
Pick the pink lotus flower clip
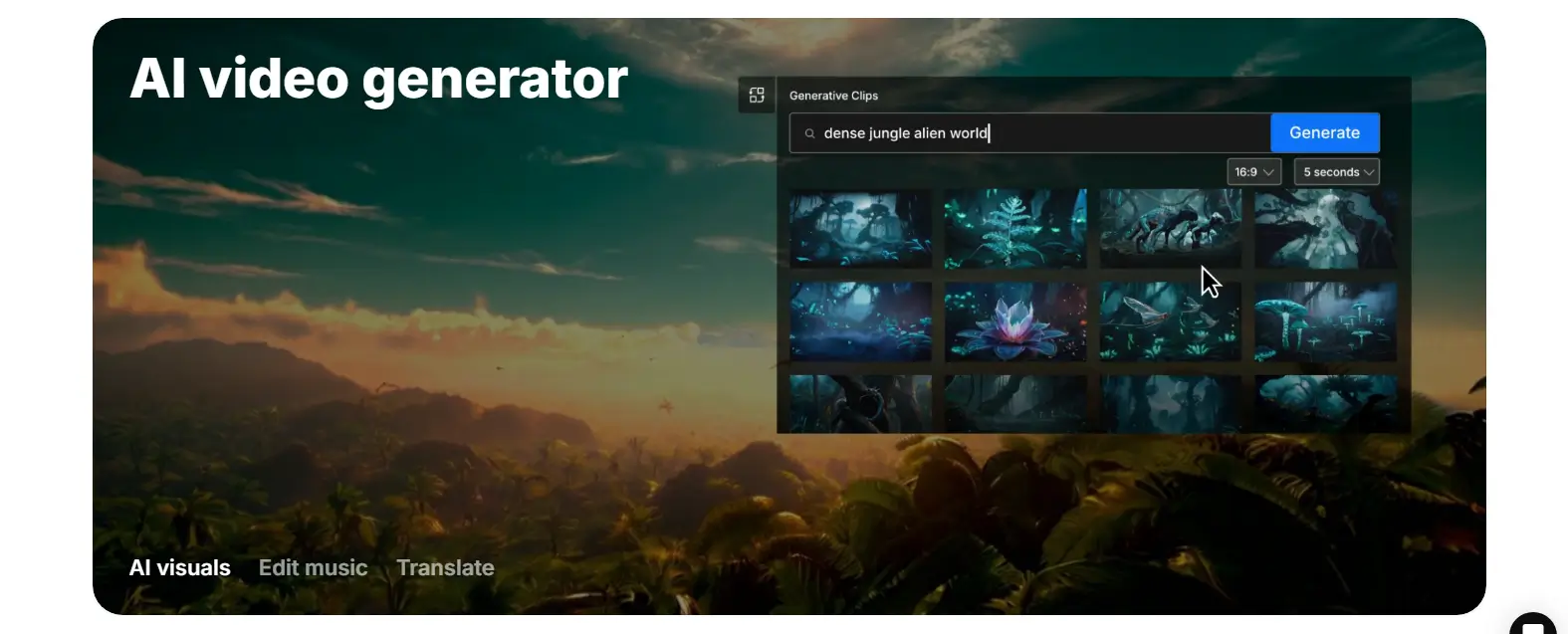1015,321
